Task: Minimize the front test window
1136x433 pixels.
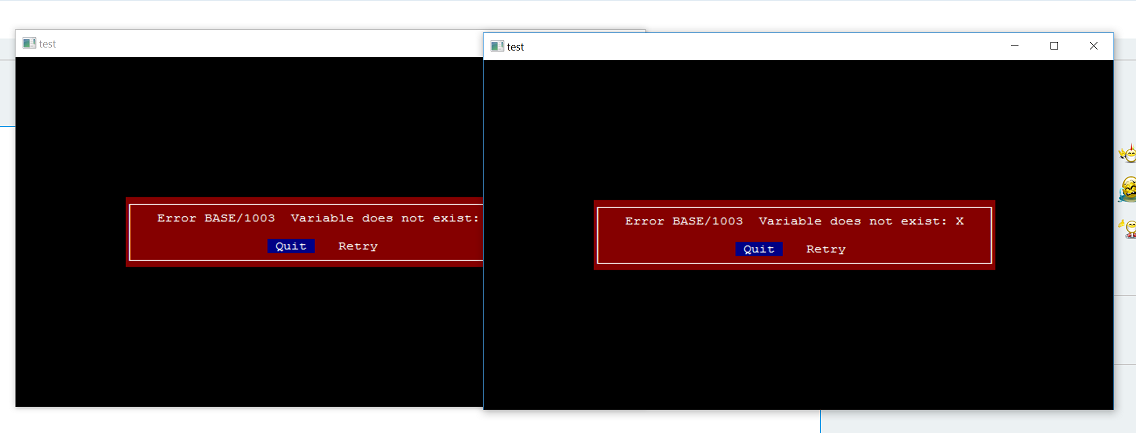Action: (x=1015, y=46)
